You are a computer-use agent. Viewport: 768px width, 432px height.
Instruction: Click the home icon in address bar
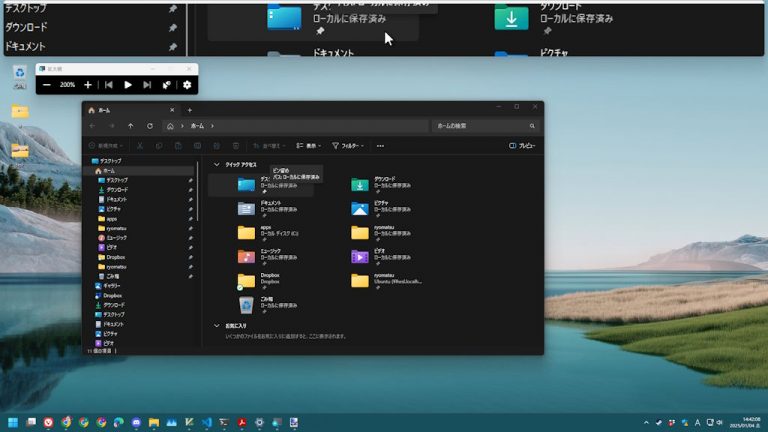pyautogui.click(x=170, y=126)
